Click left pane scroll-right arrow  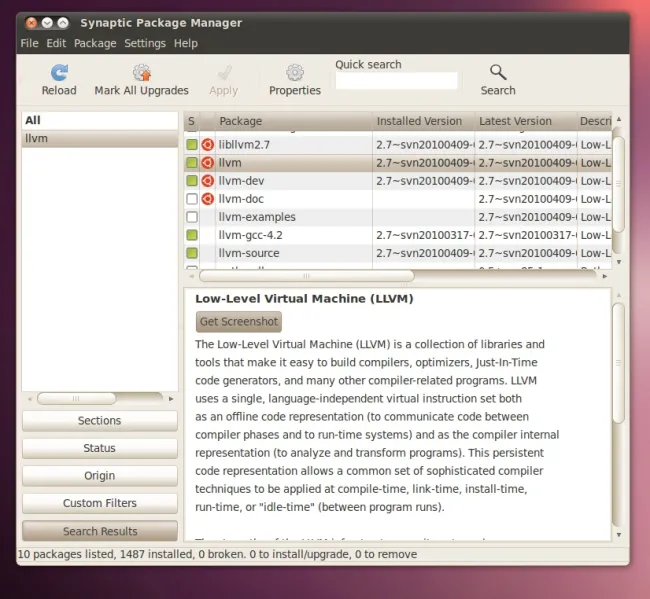point(171,399)
